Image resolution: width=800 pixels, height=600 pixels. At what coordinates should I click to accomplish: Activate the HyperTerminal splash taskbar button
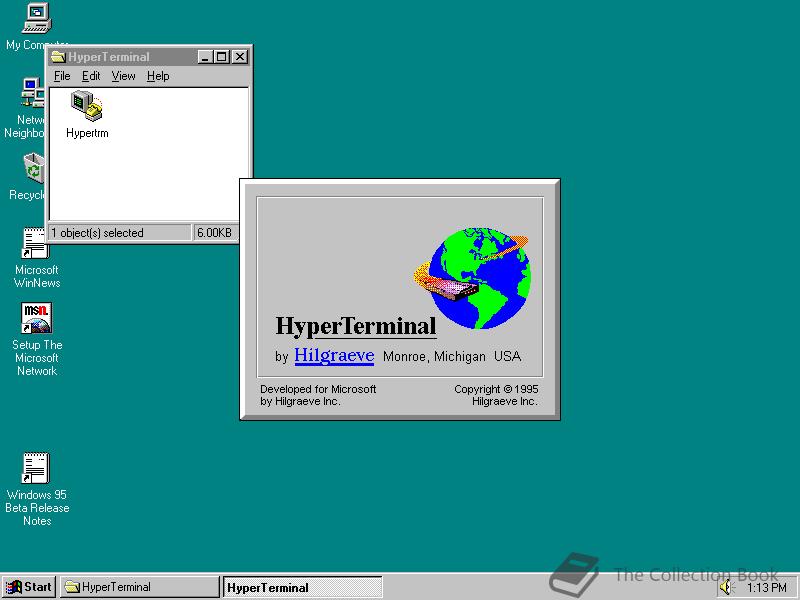point(303,587)
